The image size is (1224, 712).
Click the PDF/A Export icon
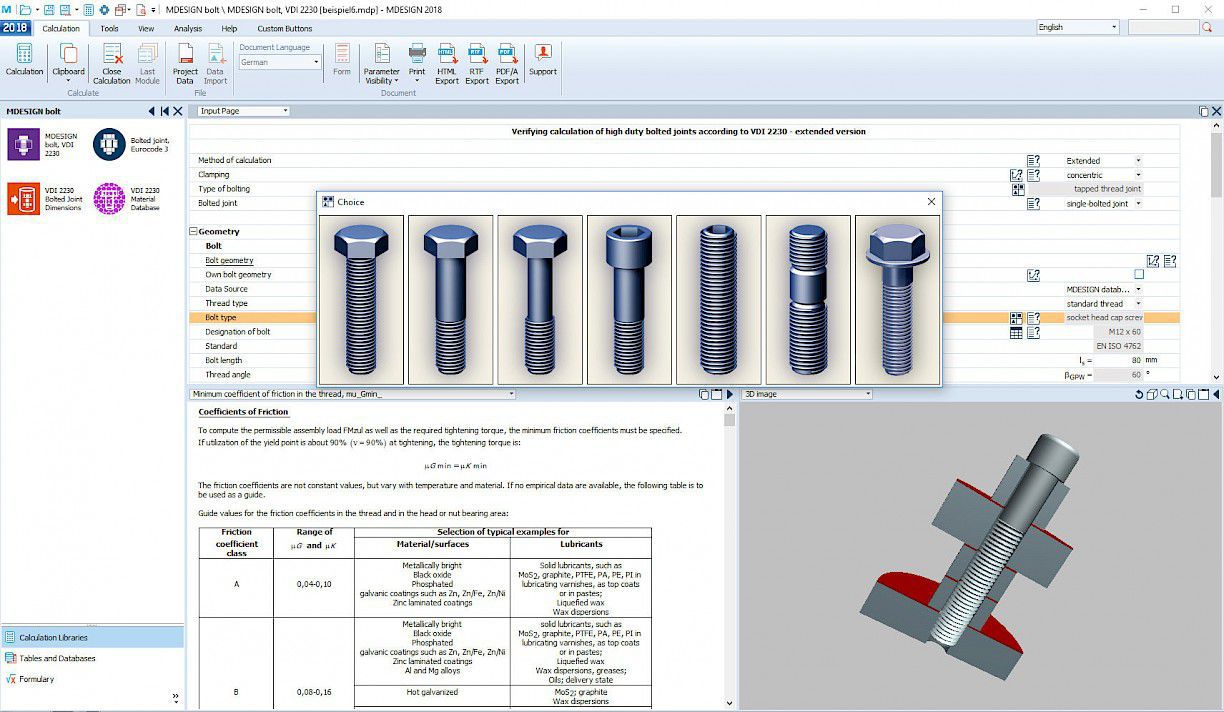point(506,60)
